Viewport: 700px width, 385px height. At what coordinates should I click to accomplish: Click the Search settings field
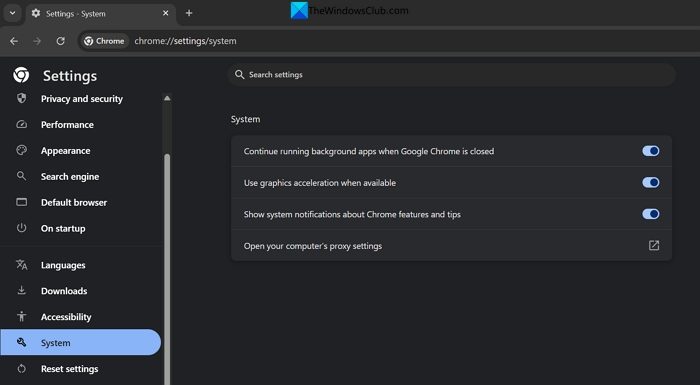[451, 75]
